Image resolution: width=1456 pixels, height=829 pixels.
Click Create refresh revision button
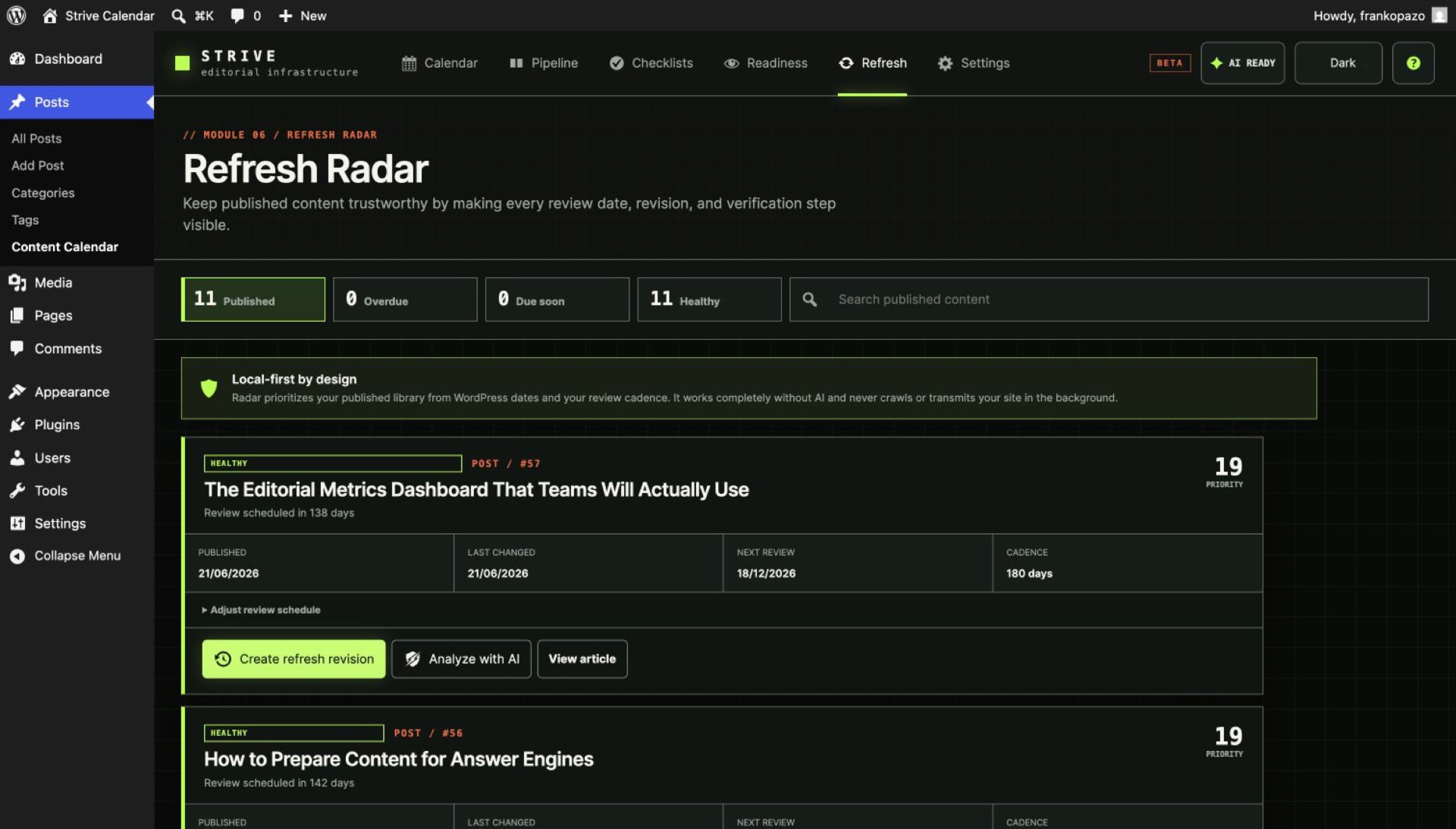[293, 659]
